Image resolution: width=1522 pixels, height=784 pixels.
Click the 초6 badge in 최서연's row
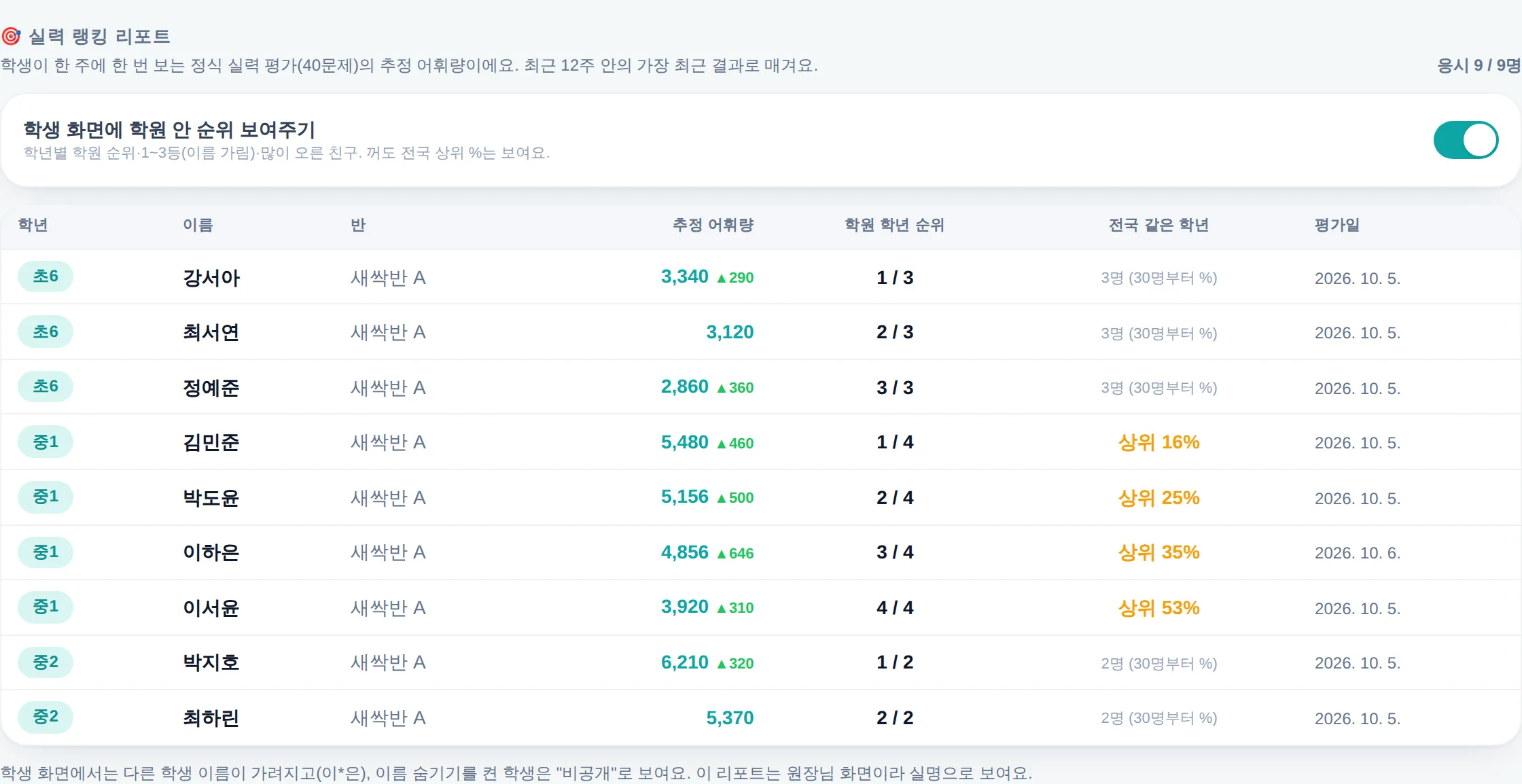click(46, 332)
